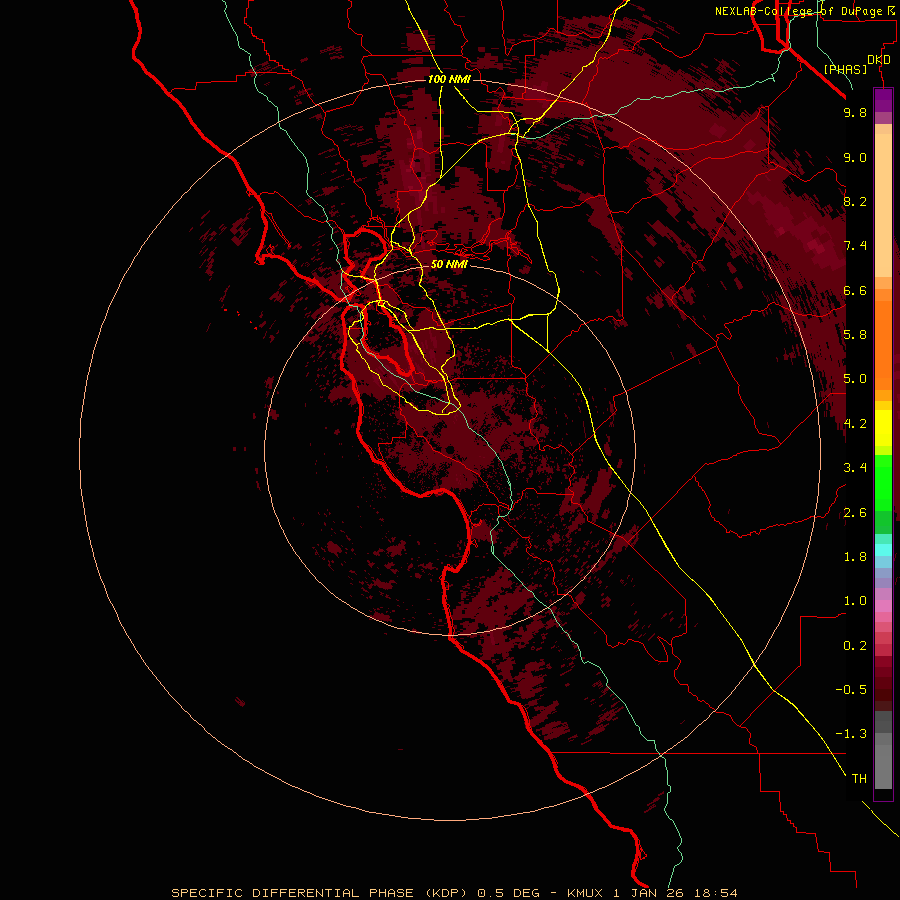Click the 8.2 value on the scale
This screenshot has height=900, width=900.
pos(855,201)
